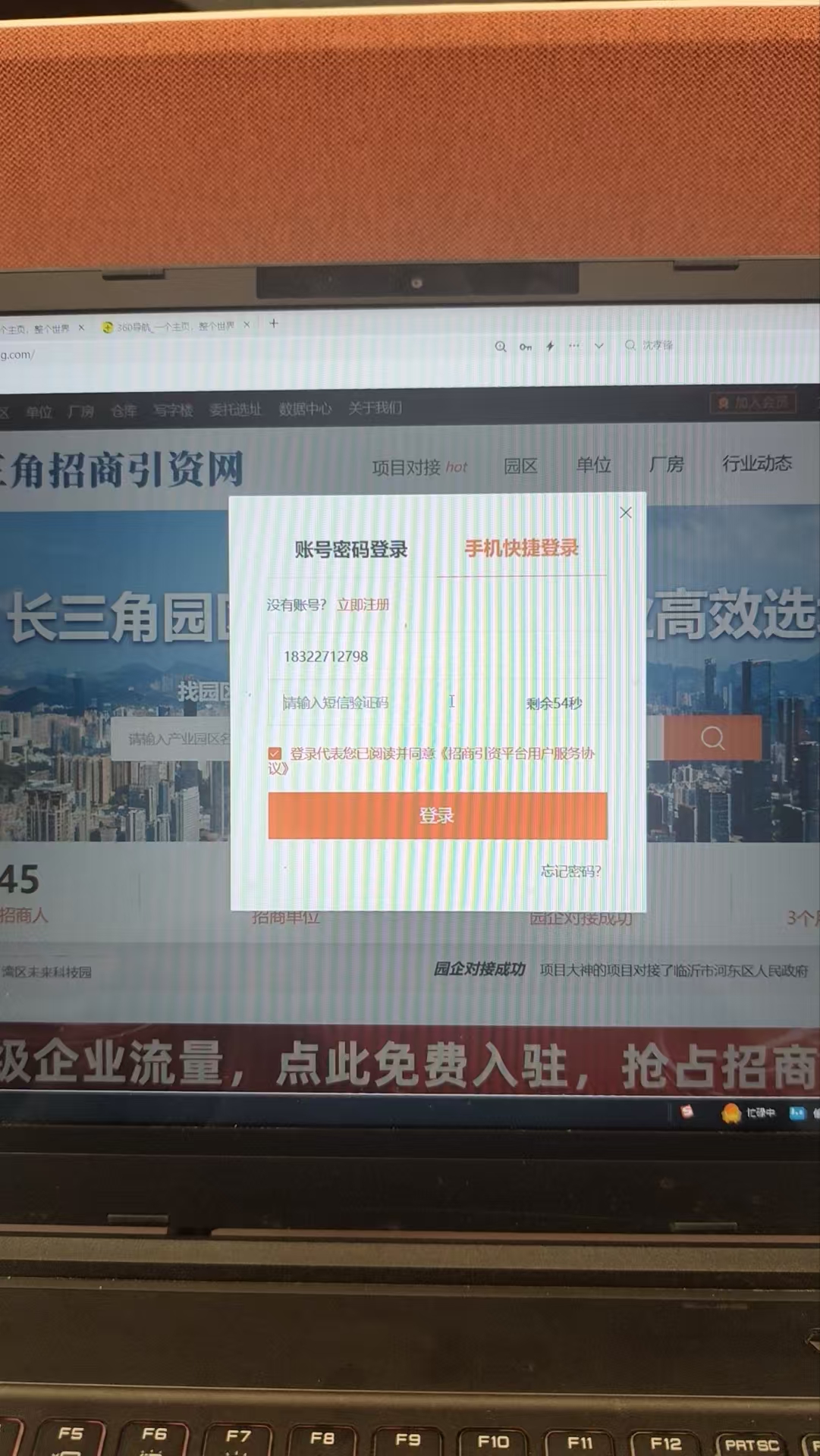Click the 园企对接成功 news ticker text

coord(479,969)
